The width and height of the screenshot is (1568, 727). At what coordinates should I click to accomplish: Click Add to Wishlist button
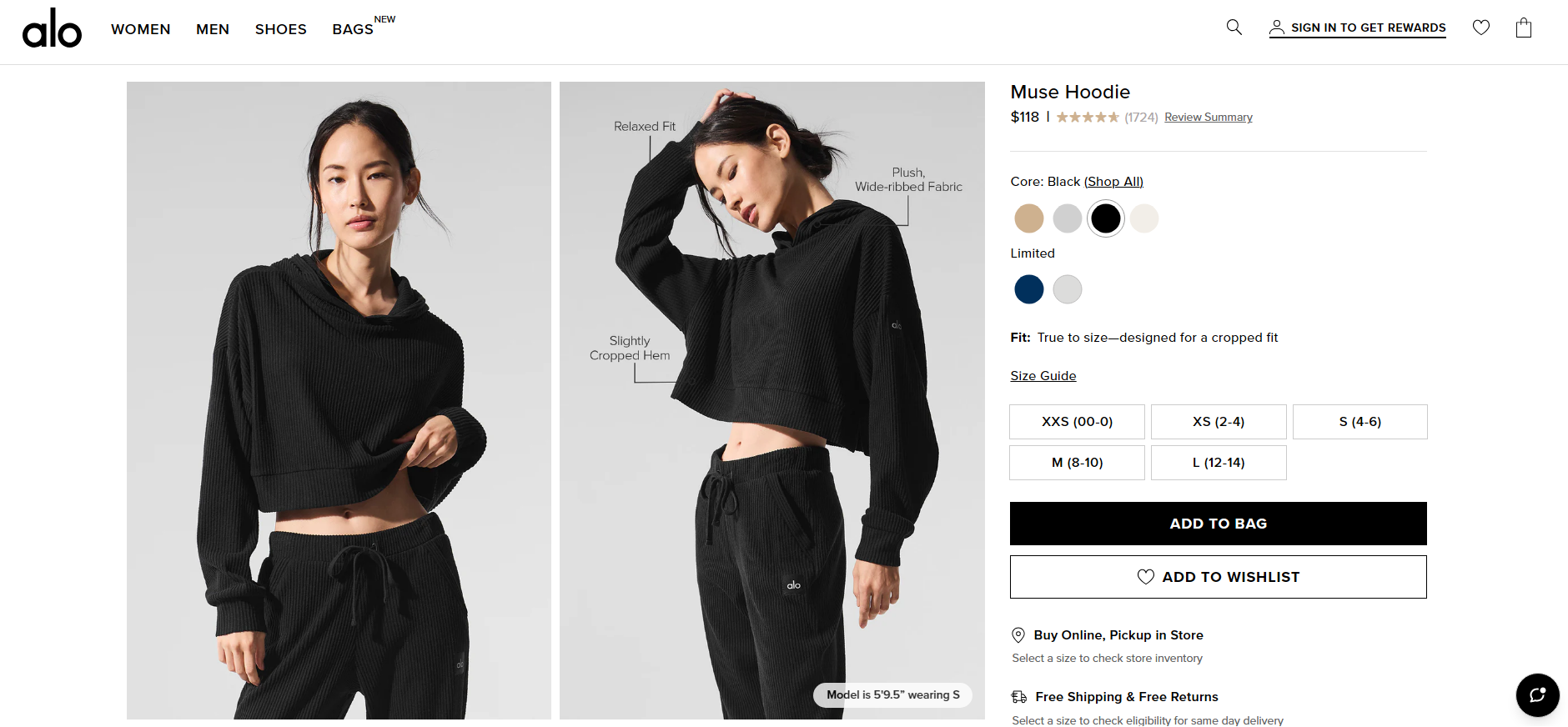click(x=1219, y=577)
